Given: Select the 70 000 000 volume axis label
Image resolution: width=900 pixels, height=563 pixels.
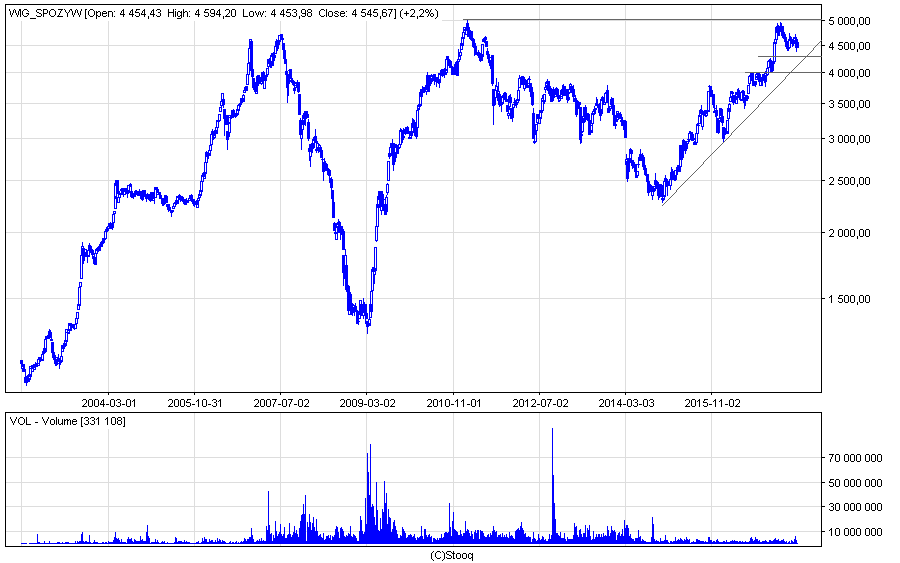Looking at the screenshot, I should [x=855, y=458].
